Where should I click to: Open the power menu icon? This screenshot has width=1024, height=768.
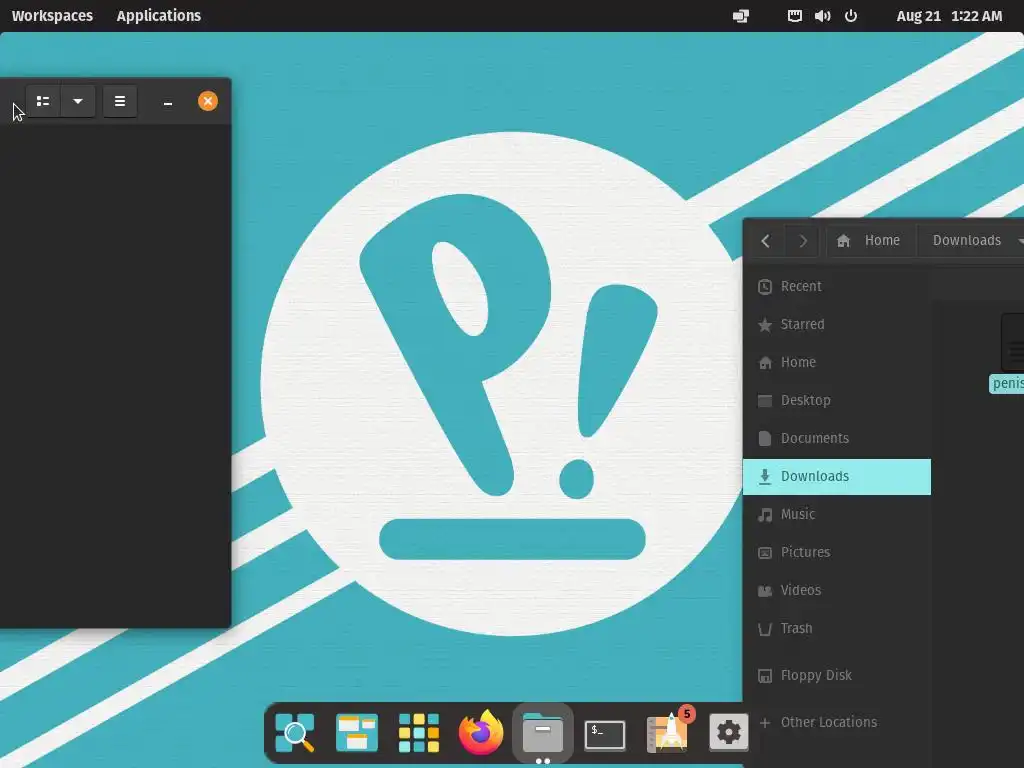(x=850, y=16)
